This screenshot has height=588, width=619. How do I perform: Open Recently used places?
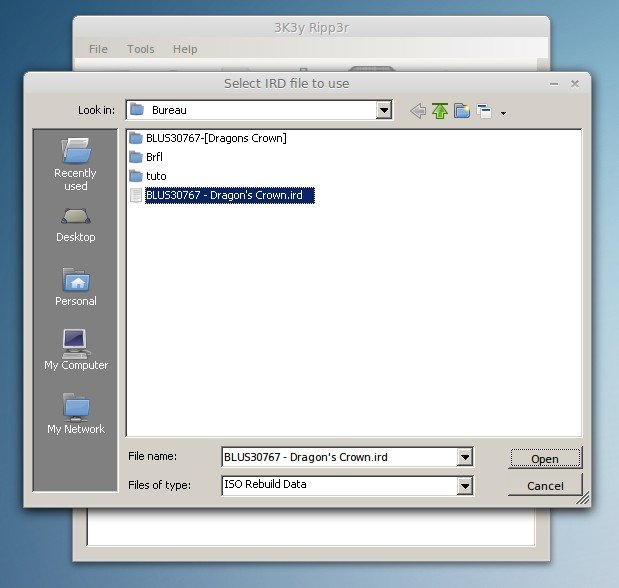click(76, 164)
